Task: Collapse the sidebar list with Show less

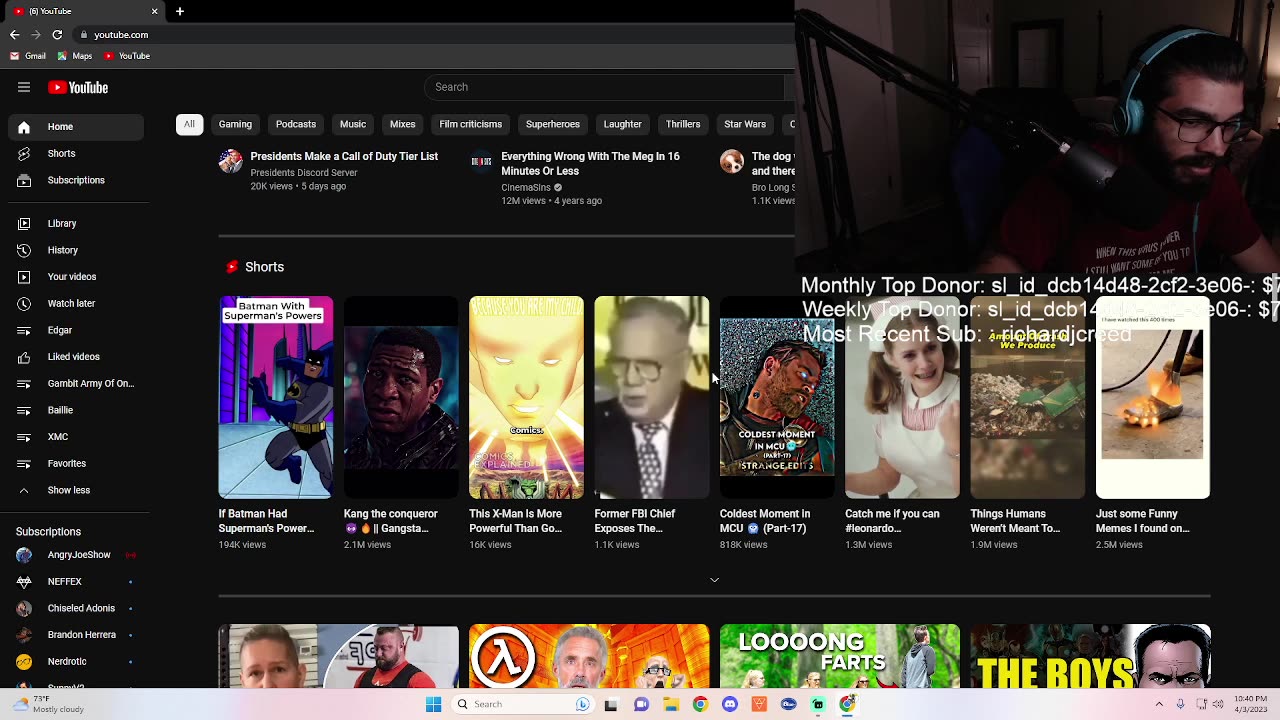Action: pos(75,490)
